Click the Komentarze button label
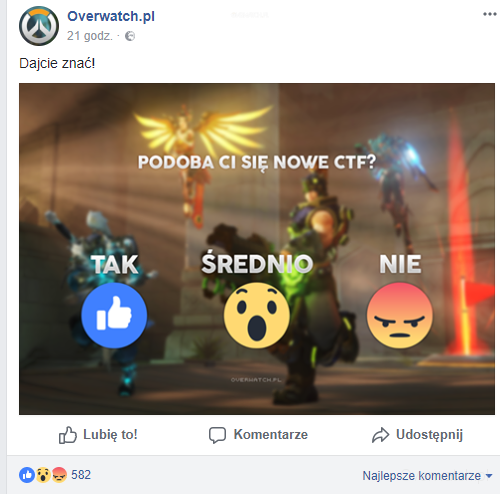The image size is (500, 494). coord(271,434)
